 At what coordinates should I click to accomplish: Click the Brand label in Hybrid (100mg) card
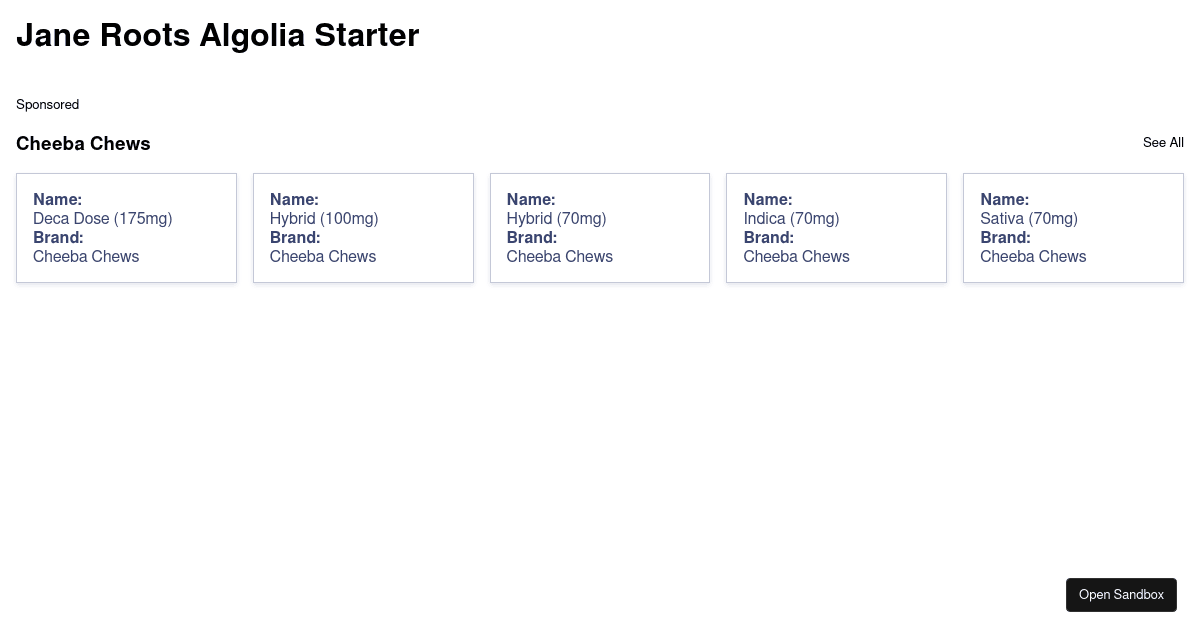[x=295, y=238]
